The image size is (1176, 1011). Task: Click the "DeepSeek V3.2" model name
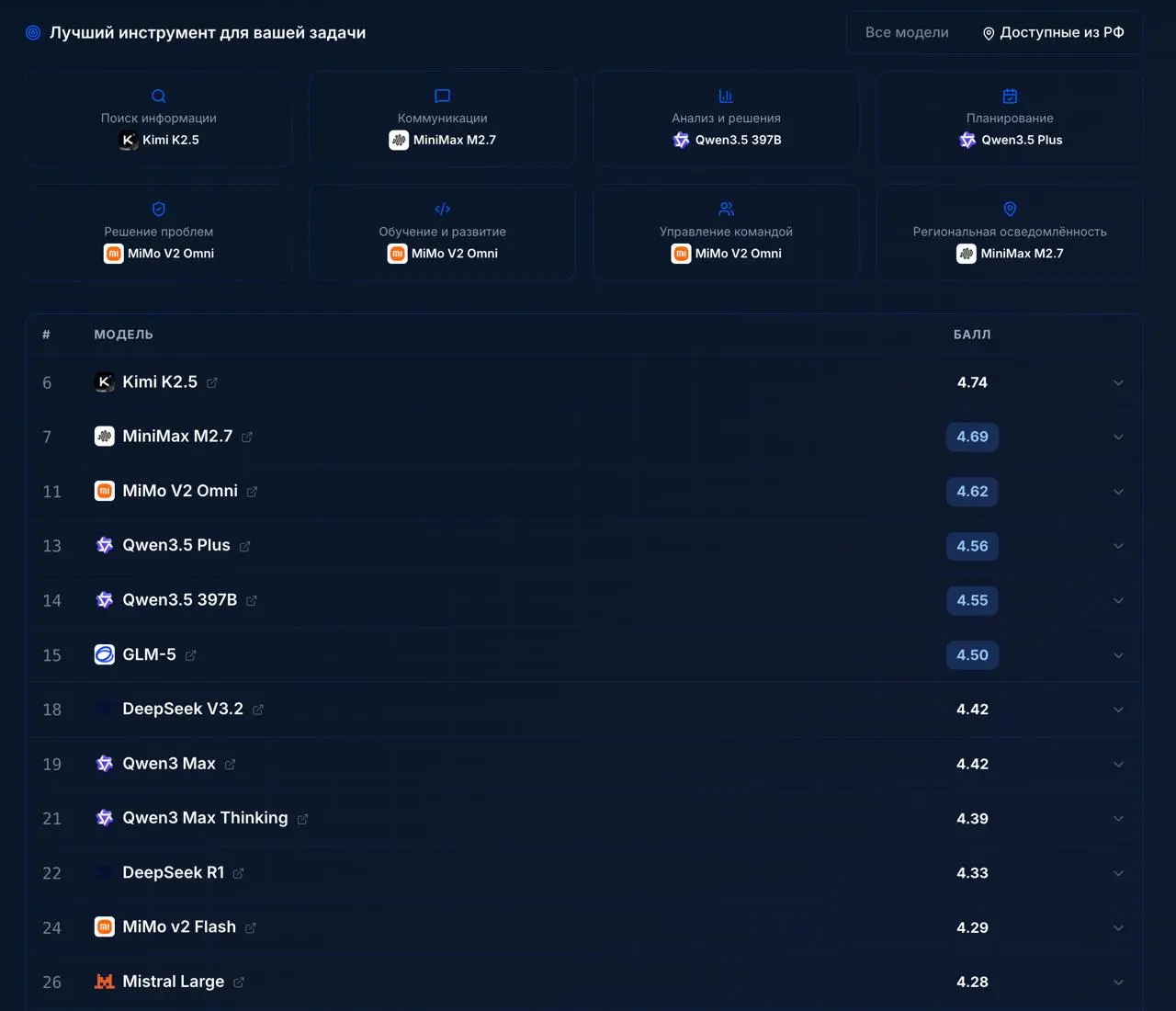pos(183,709)
